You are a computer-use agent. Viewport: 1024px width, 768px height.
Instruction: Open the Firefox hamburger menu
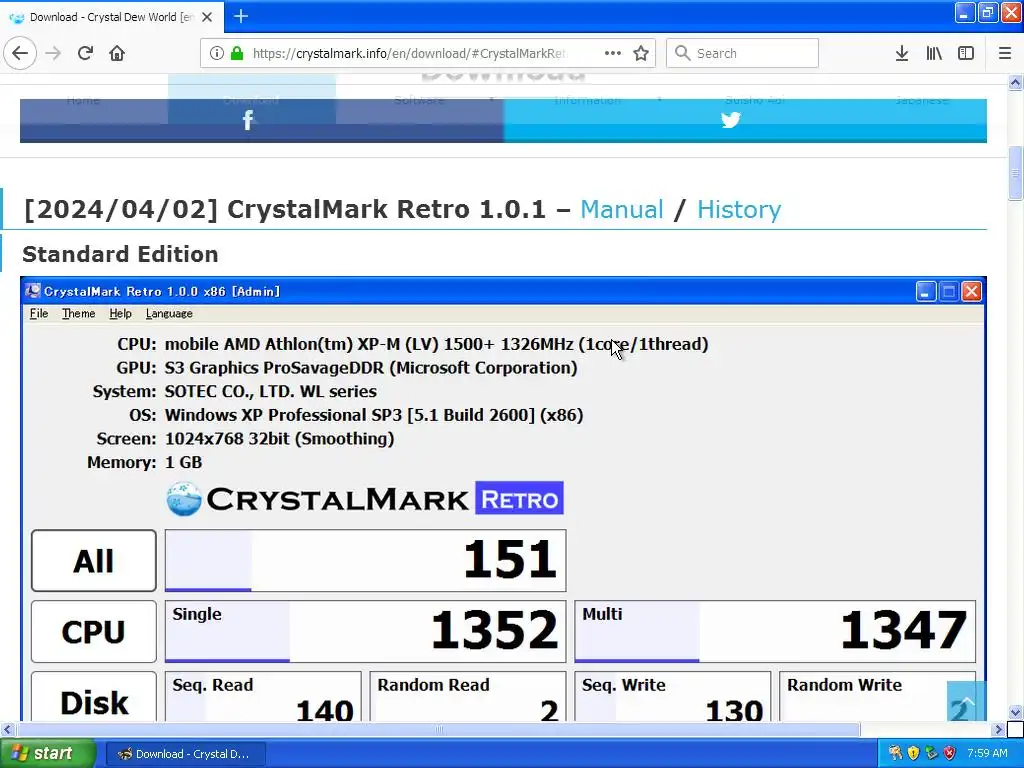point(1005,53)
